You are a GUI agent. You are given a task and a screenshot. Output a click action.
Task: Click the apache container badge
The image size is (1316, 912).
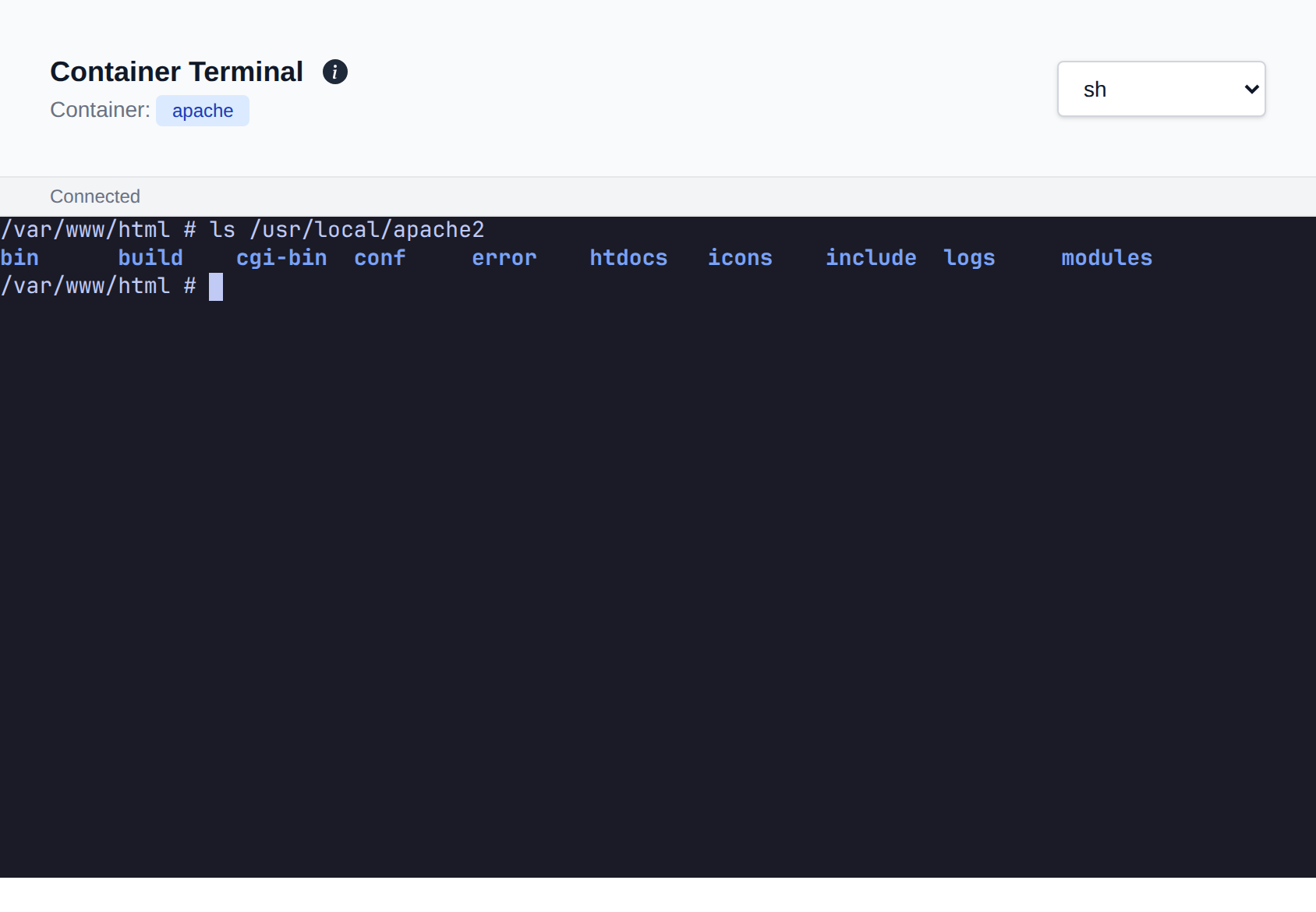click(x=203, y=111)
